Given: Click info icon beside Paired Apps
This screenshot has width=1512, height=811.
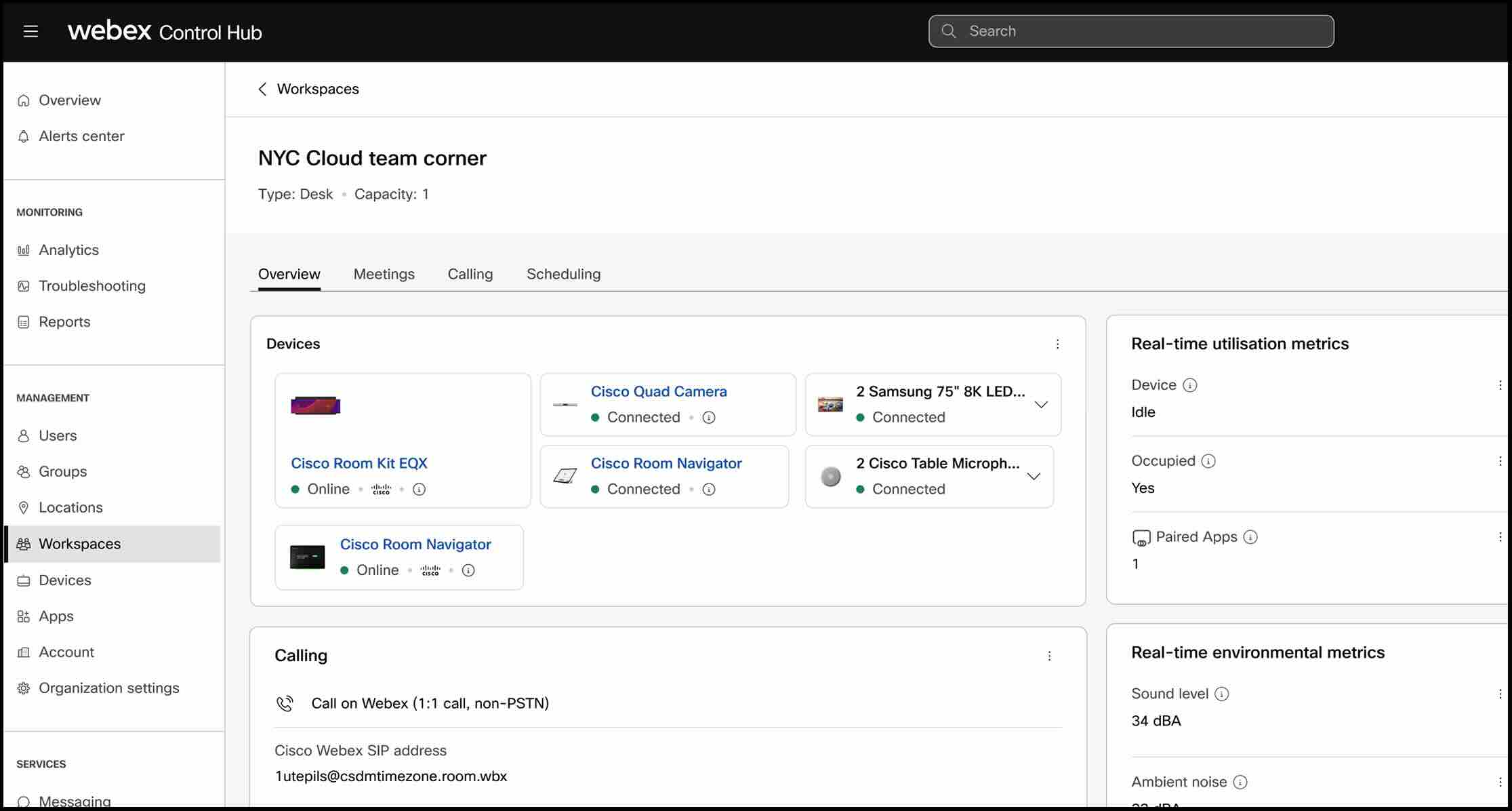Looking at the screenshot, I should coord(1251,537).
